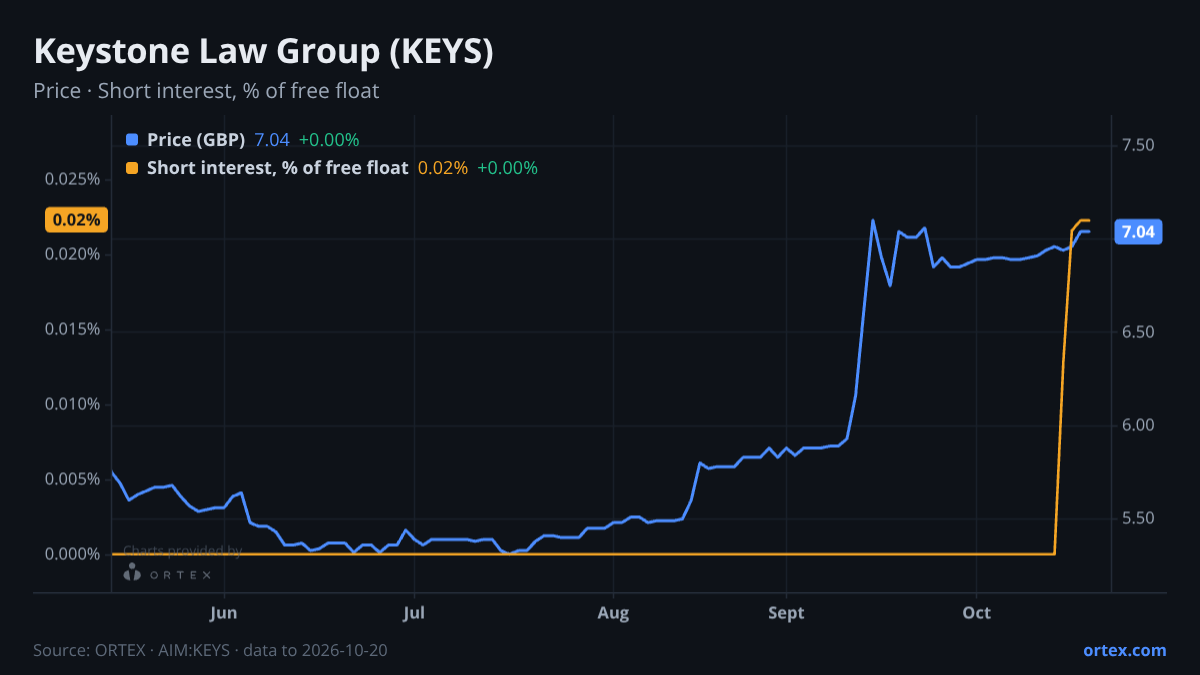Click the legend price value 7.04

pos(272,140)
